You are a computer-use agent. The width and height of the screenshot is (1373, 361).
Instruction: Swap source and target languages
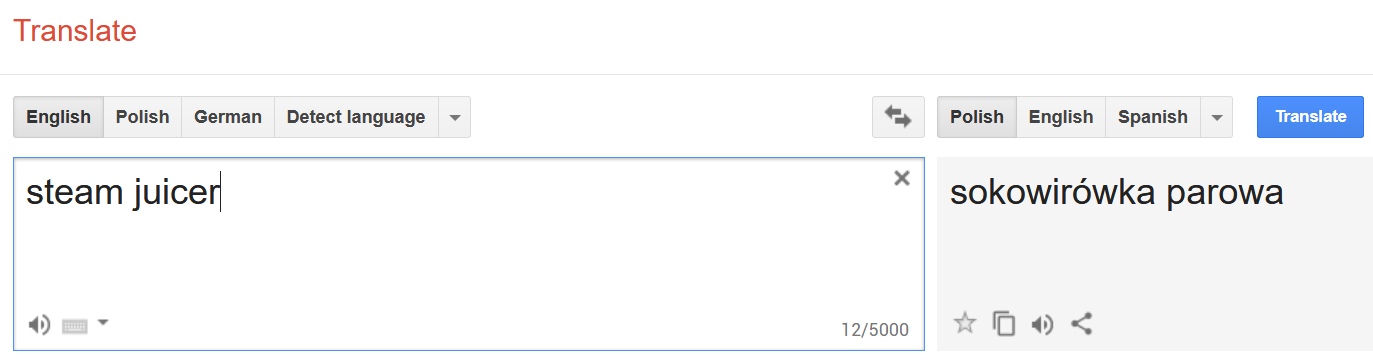click(x=898, y=117)
